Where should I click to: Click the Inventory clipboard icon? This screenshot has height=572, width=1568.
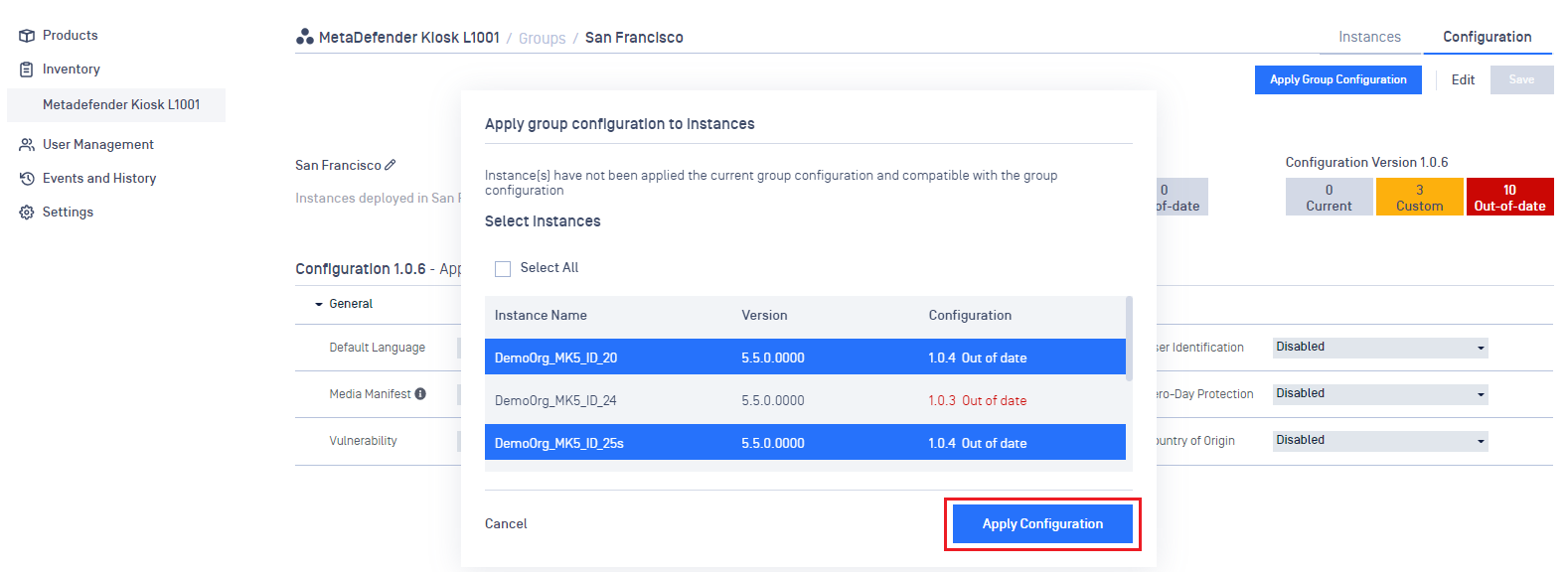(x=27, y=70)
